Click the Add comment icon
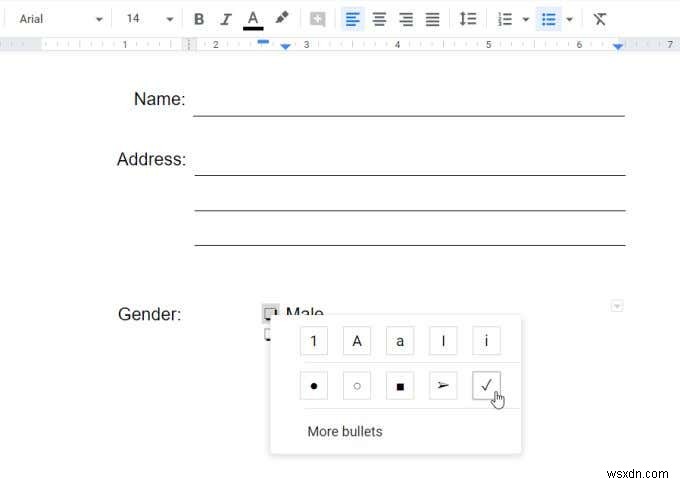Image resolution: width=680 pixels, height=484 pixels. pos(317,19)
